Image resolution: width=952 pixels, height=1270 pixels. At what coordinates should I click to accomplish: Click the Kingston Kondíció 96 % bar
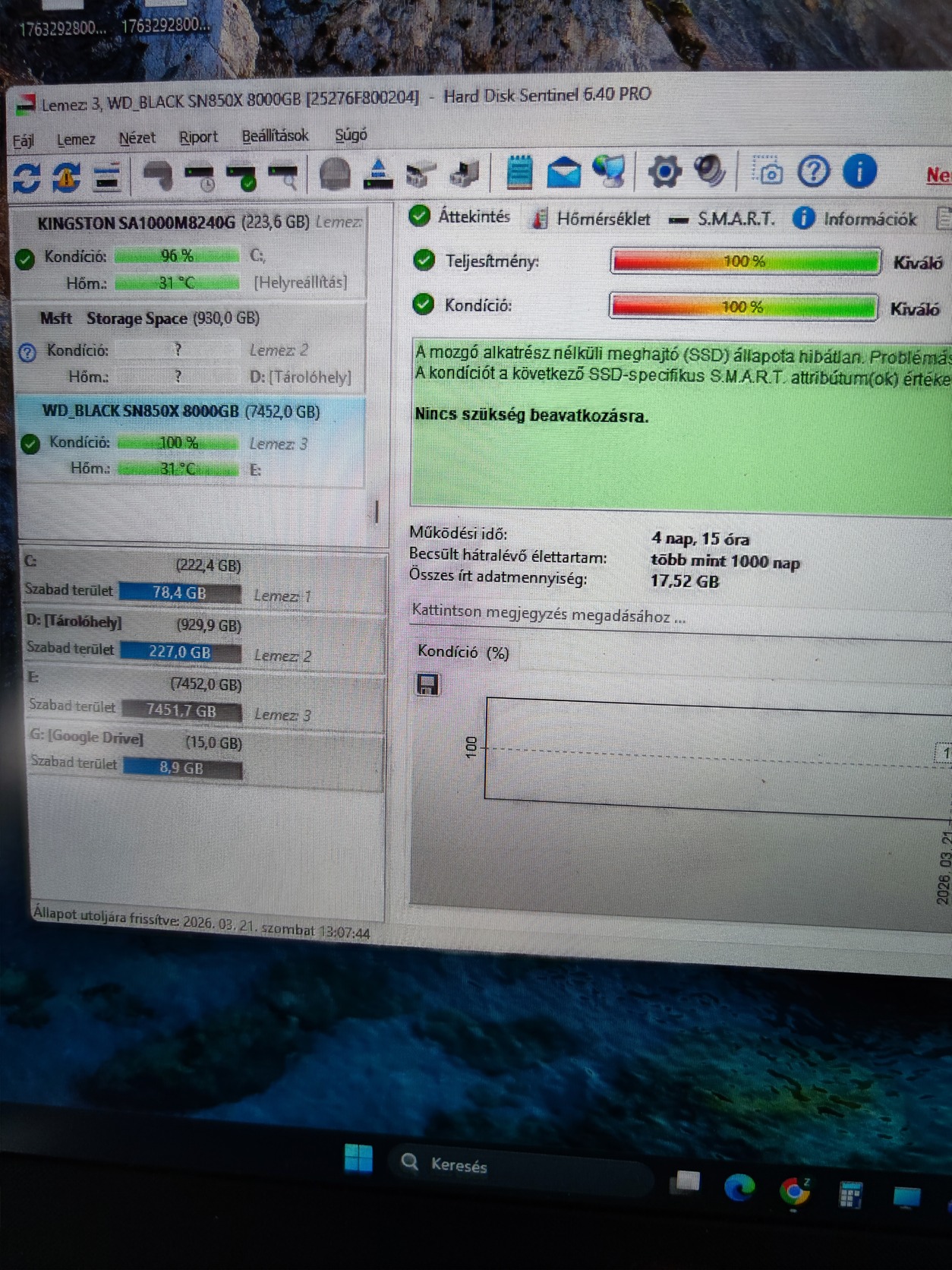coord(177,256)
